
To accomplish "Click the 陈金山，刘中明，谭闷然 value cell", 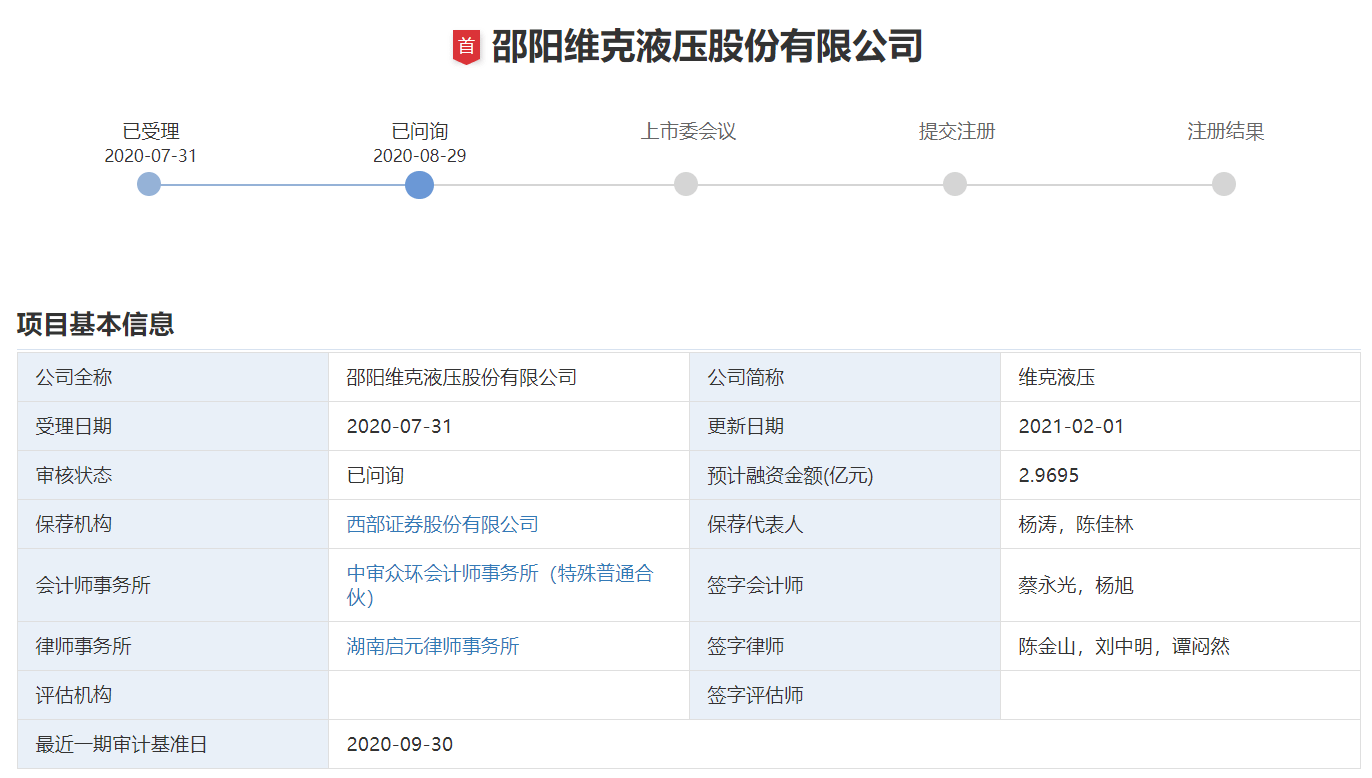I will point(1180,646).
